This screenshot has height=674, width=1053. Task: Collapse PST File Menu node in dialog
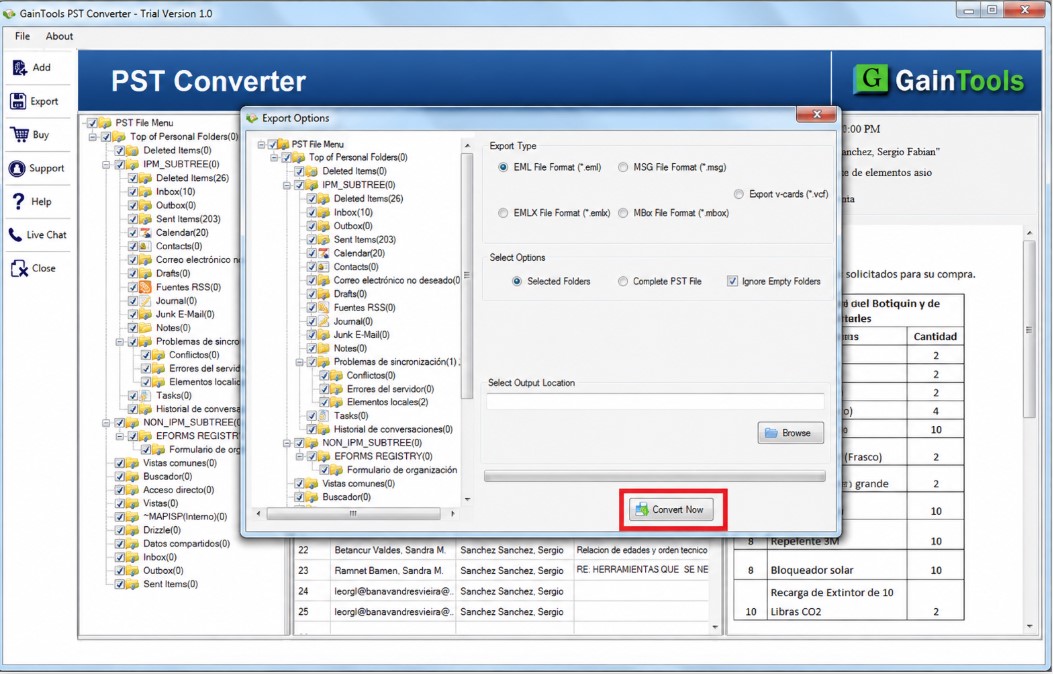[261, 144]
